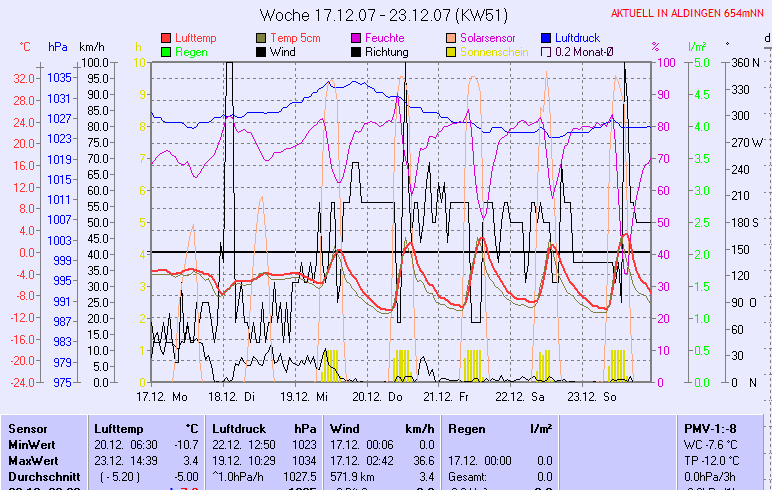Screen dimensions: 772x490
Task: Click the km/h axis unit label
Action: [x=92, y=47]
